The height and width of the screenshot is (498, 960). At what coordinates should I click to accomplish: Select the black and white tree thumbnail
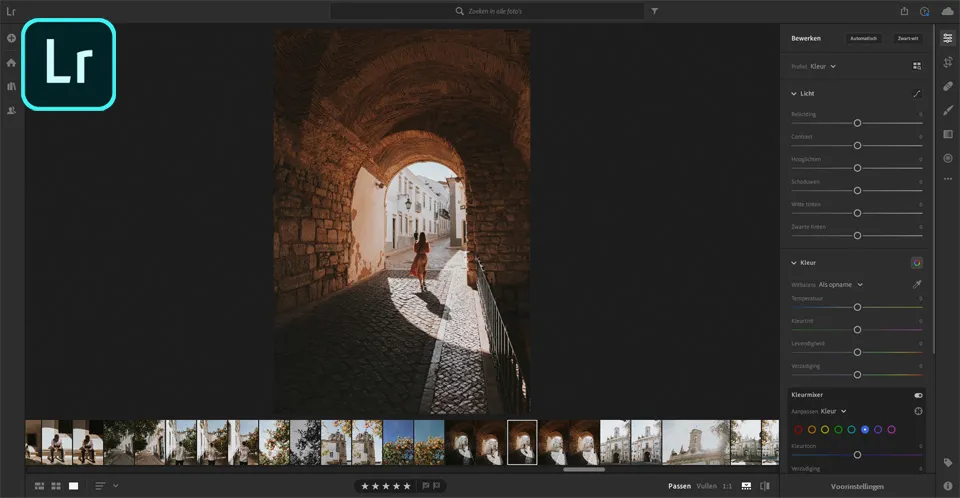pos(305,442)
